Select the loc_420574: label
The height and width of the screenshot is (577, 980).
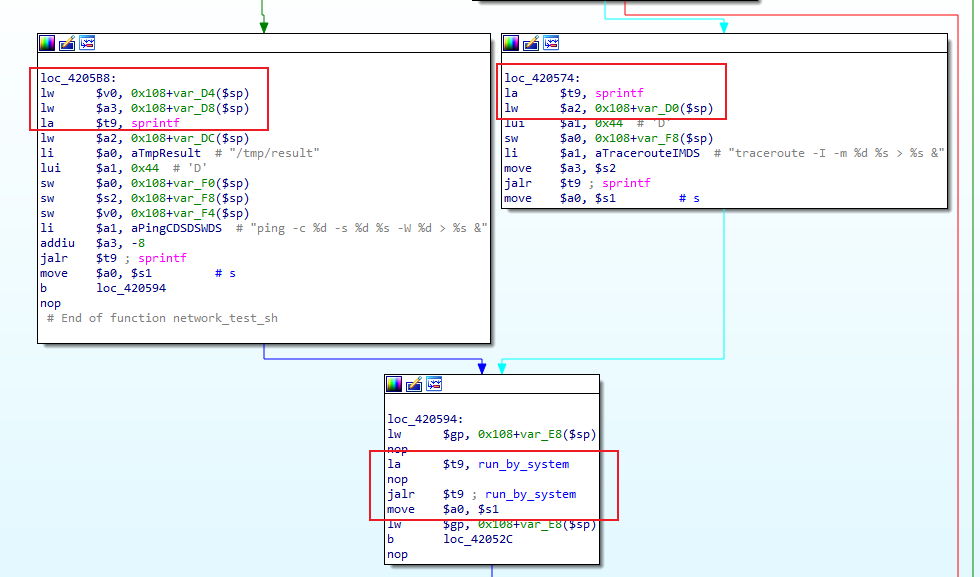[x=542, y=78]
